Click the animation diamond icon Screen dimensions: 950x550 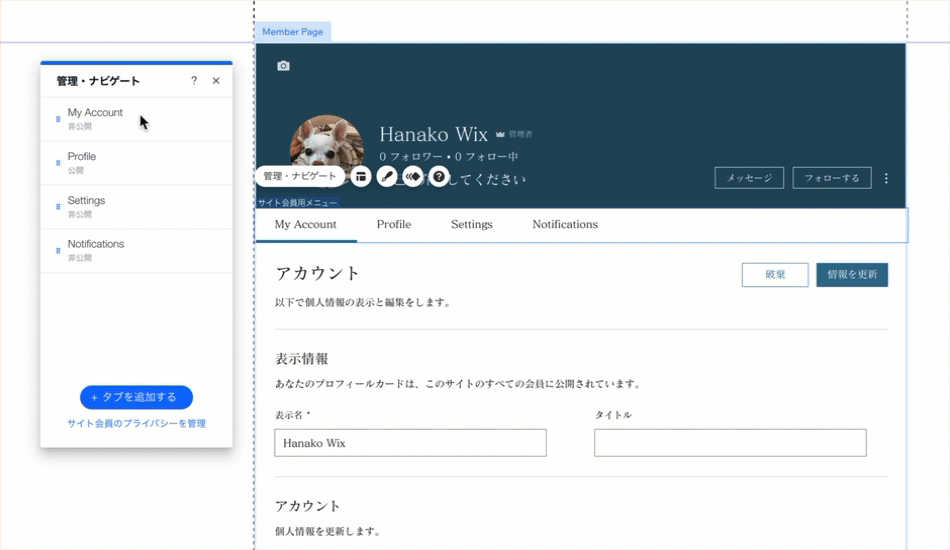pyautogui.click(x=413, y=176)
